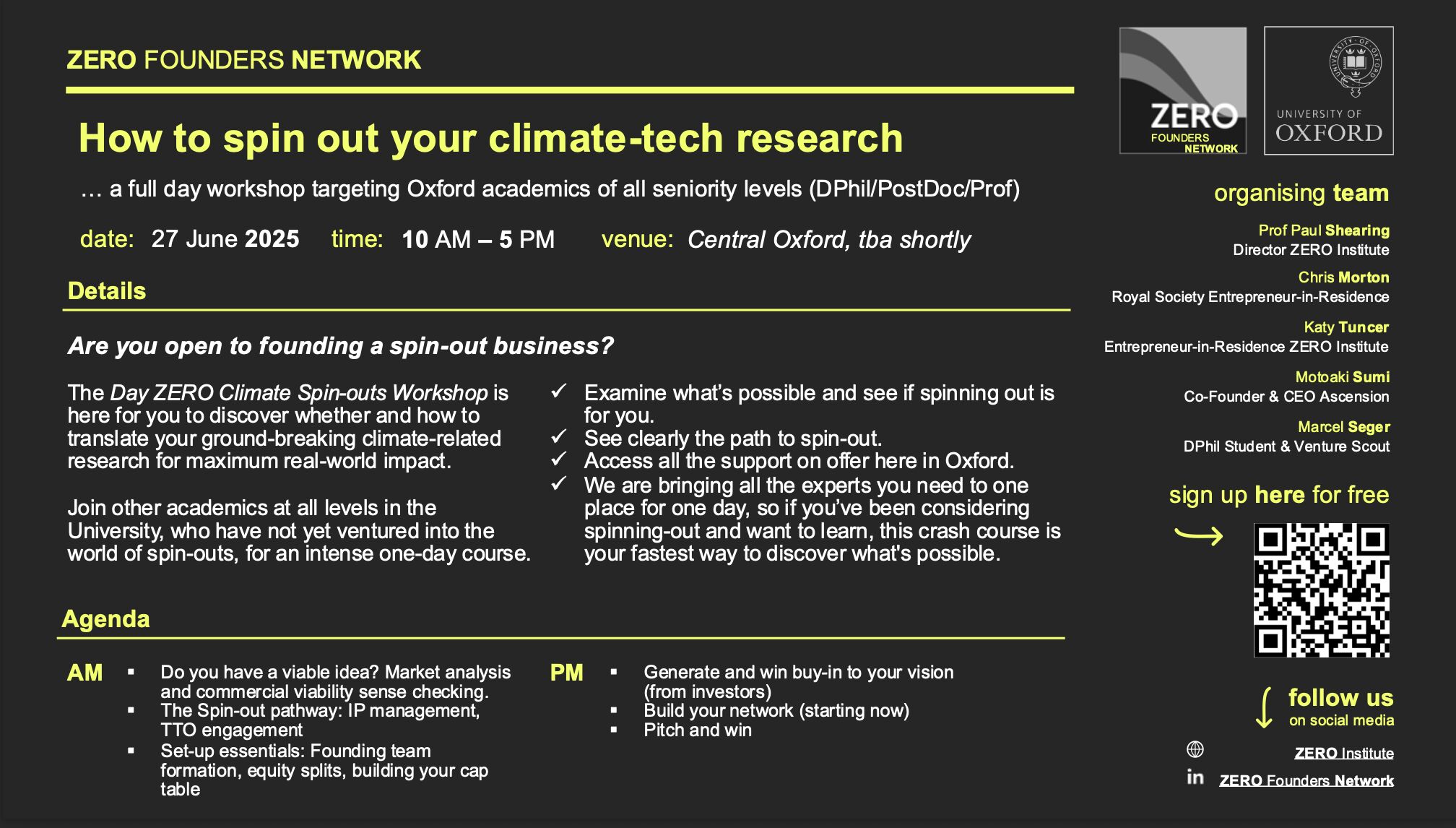Viewport: 1456px width, 828px height.
Task: Click the Agenda section heading
Action: 106,619
